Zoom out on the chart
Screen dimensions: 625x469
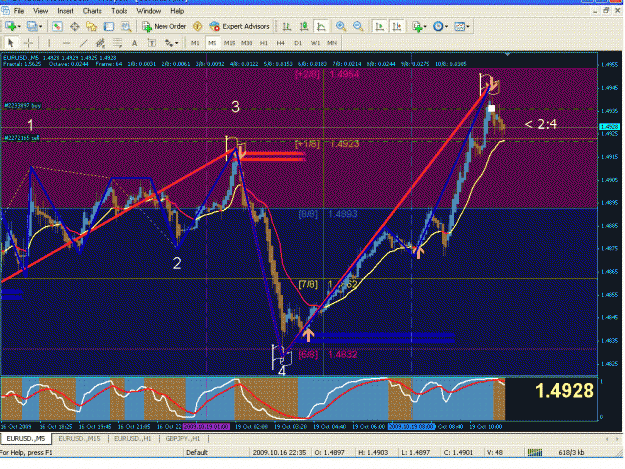click(358, 27)
